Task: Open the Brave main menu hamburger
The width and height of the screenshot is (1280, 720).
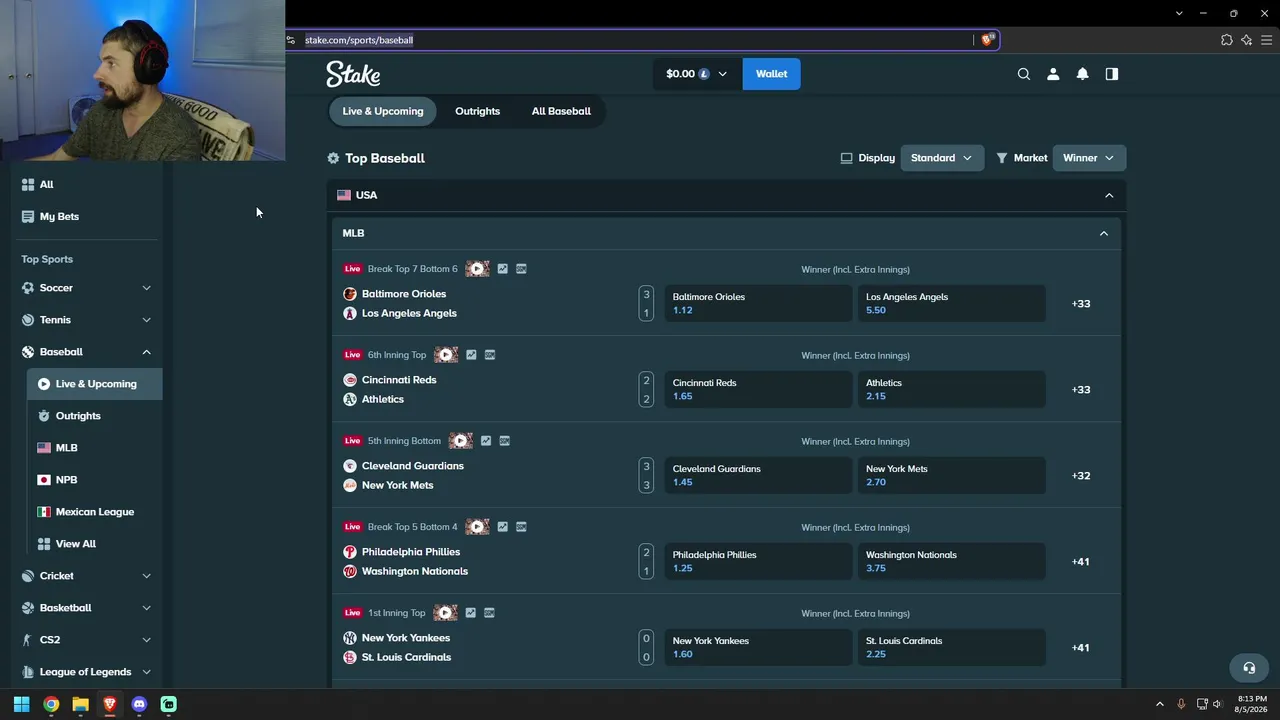Action: tap(1266, 40)
